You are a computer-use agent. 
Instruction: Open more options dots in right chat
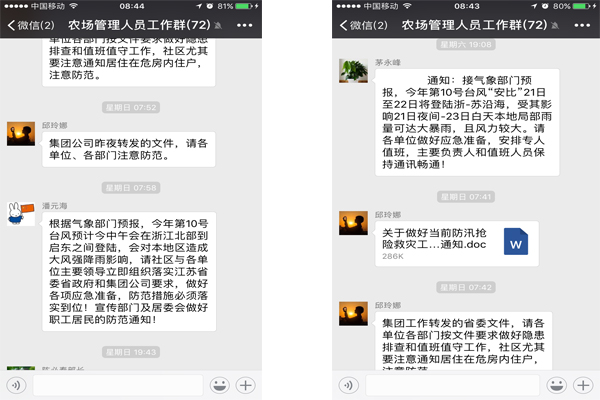[582, 25]
